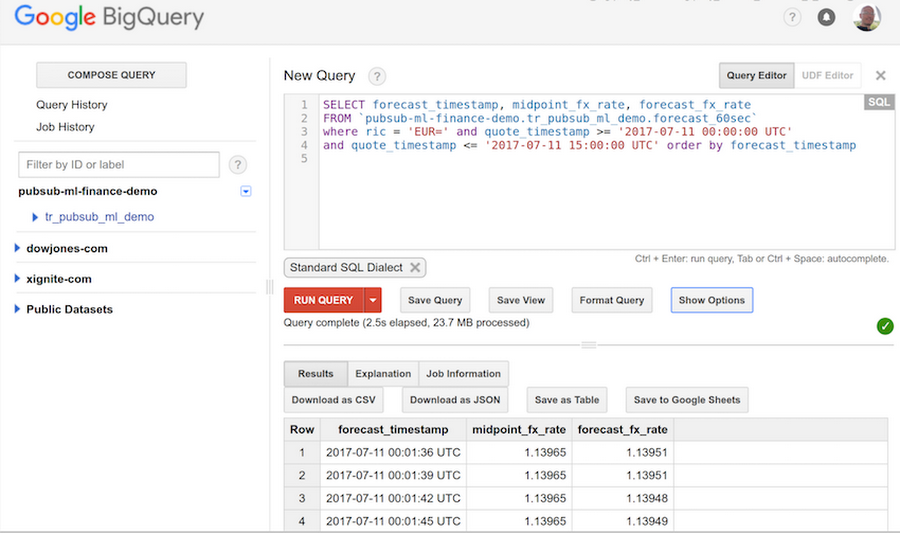Click the Google BigQuery logo
The image size is (900, 533).
(109, 17)
